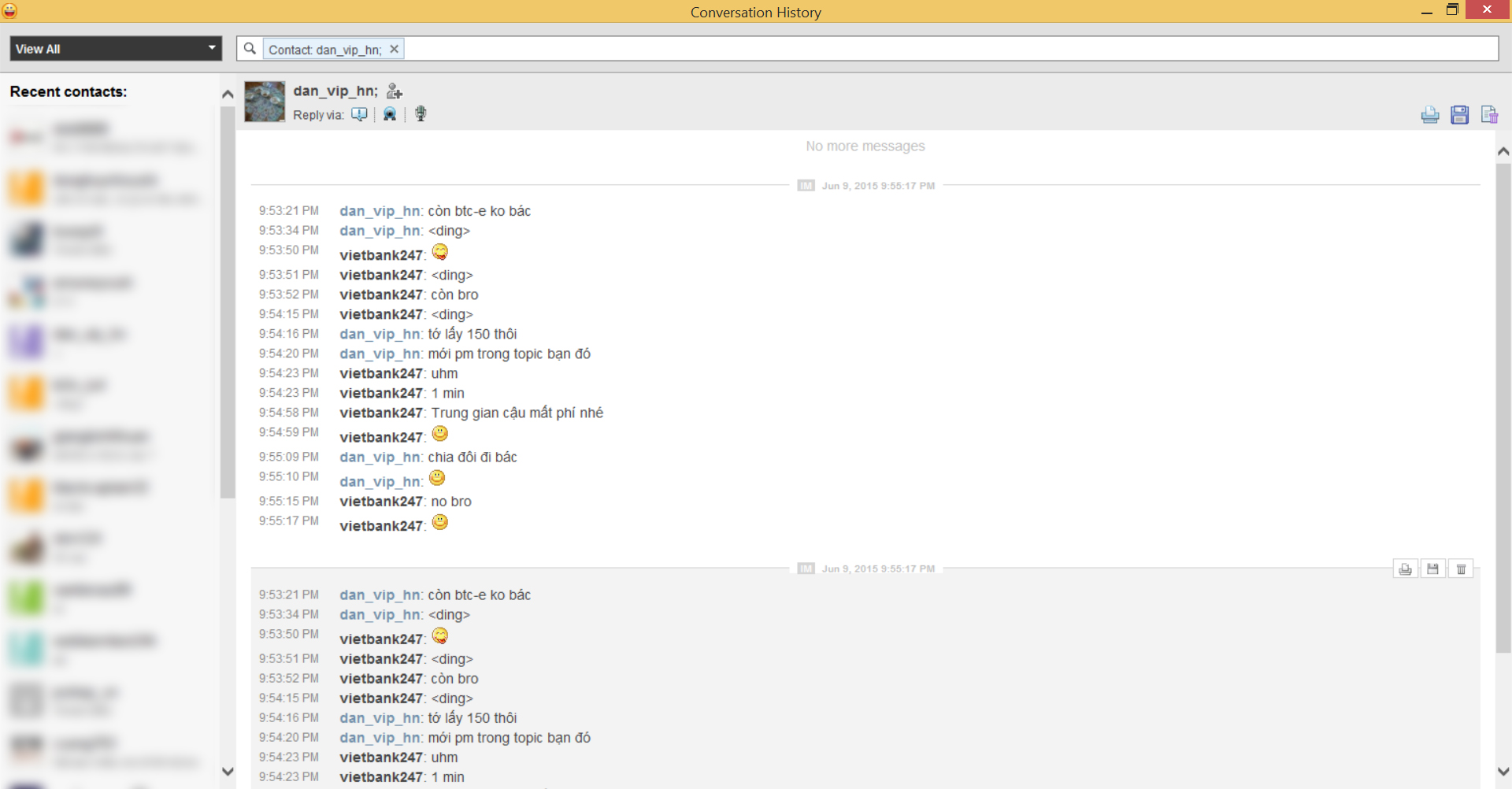Click the second conversation's date header text
Viewport: 1512px width, 789px height.
[878, 569]
